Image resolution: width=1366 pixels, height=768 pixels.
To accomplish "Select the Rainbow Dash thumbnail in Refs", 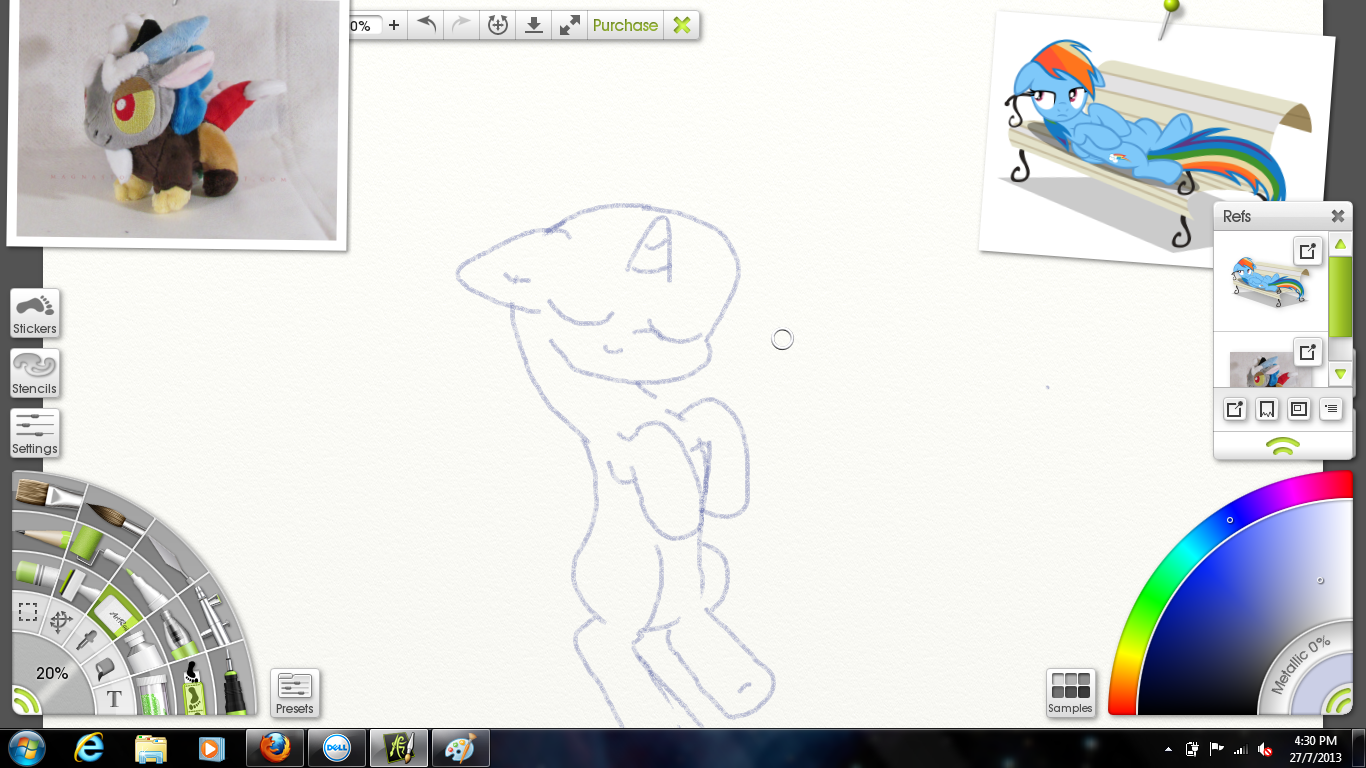I will coord(1271,282).
